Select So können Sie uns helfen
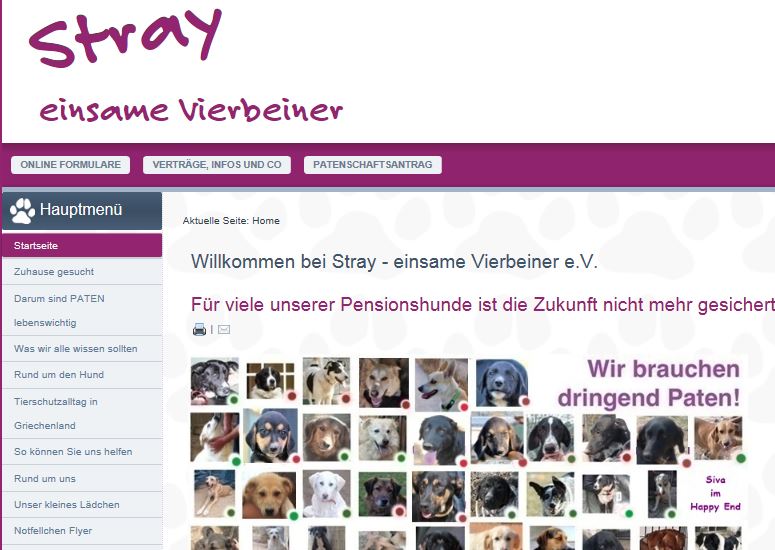775x550 pixels. click(82, 452)
